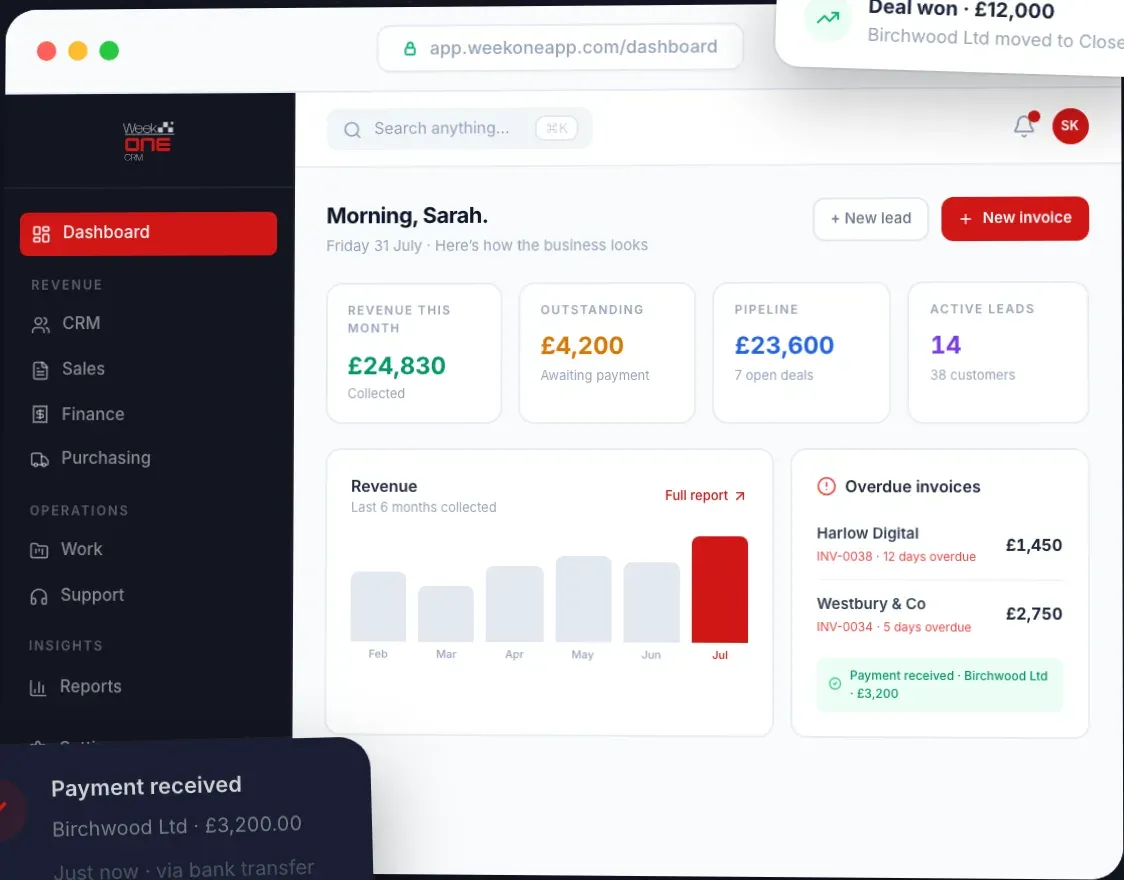Click the Sales document icon
1124x880 pixels.
[x=40, y=370]
